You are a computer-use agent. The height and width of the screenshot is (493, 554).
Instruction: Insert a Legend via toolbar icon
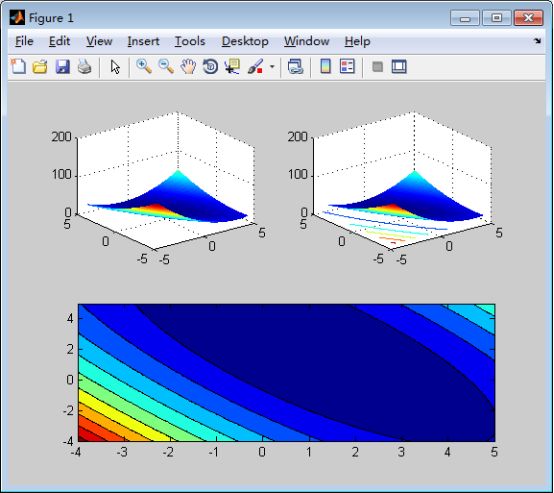click(x=347, y=66)
